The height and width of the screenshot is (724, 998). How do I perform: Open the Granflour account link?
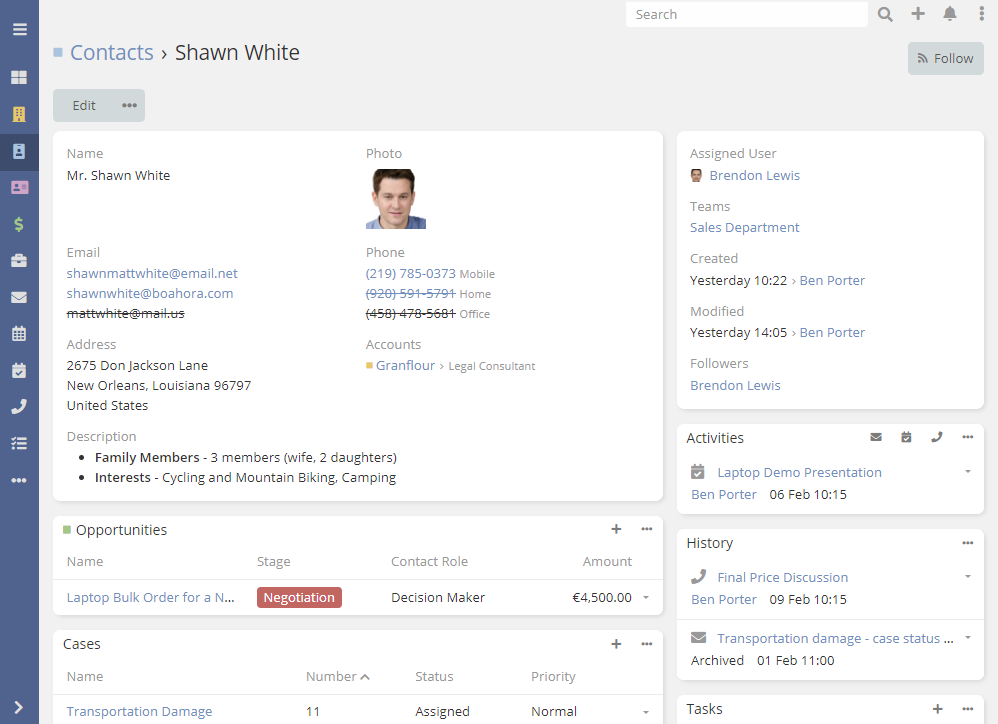tap(404, 365)
